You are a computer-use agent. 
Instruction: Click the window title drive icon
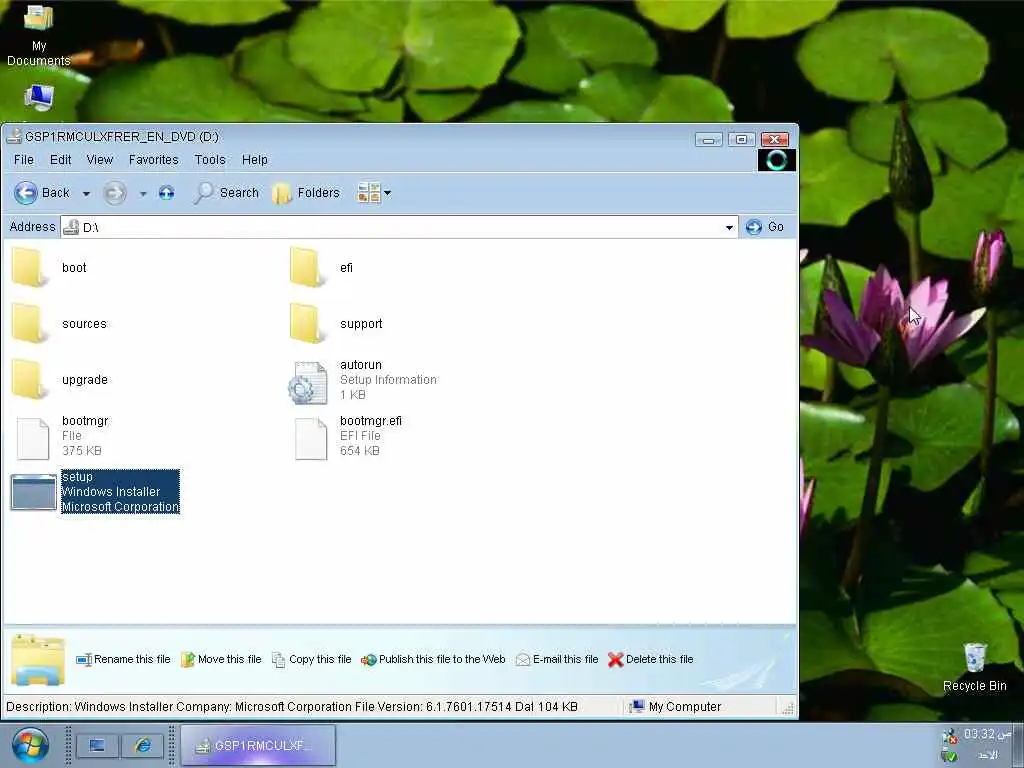[14, 136]
